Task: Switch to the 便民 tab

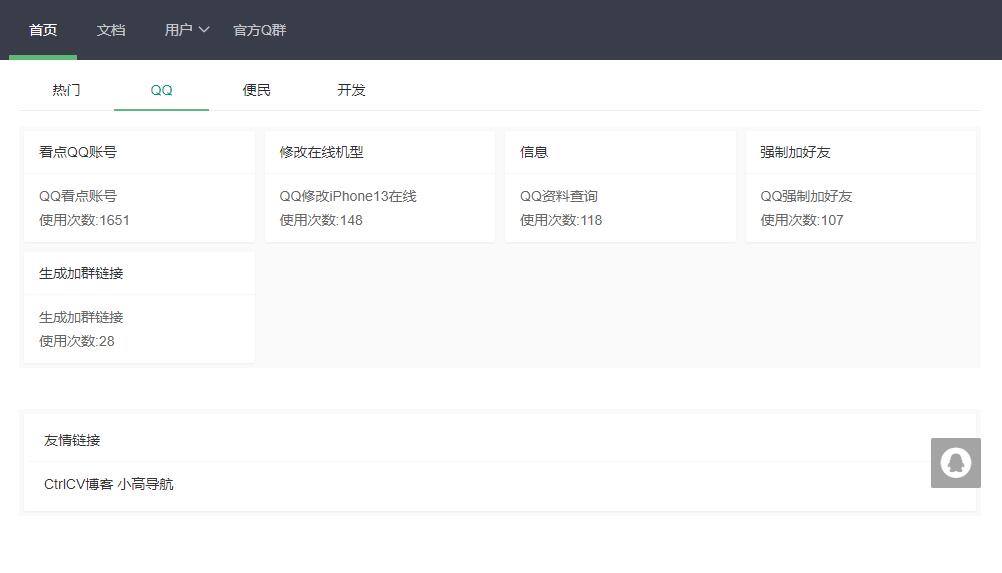Action: (256, 90)
